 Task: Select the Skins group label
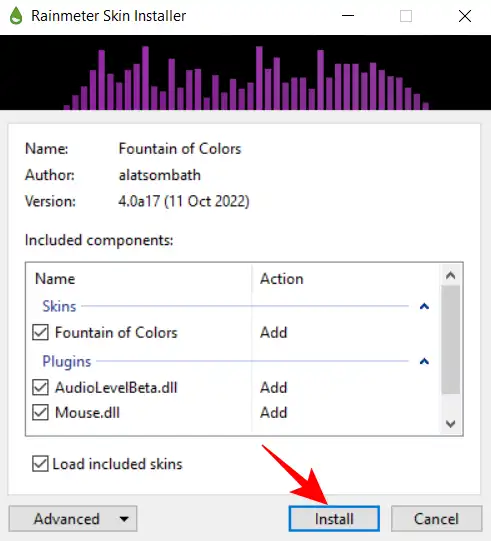pos(59,306)
